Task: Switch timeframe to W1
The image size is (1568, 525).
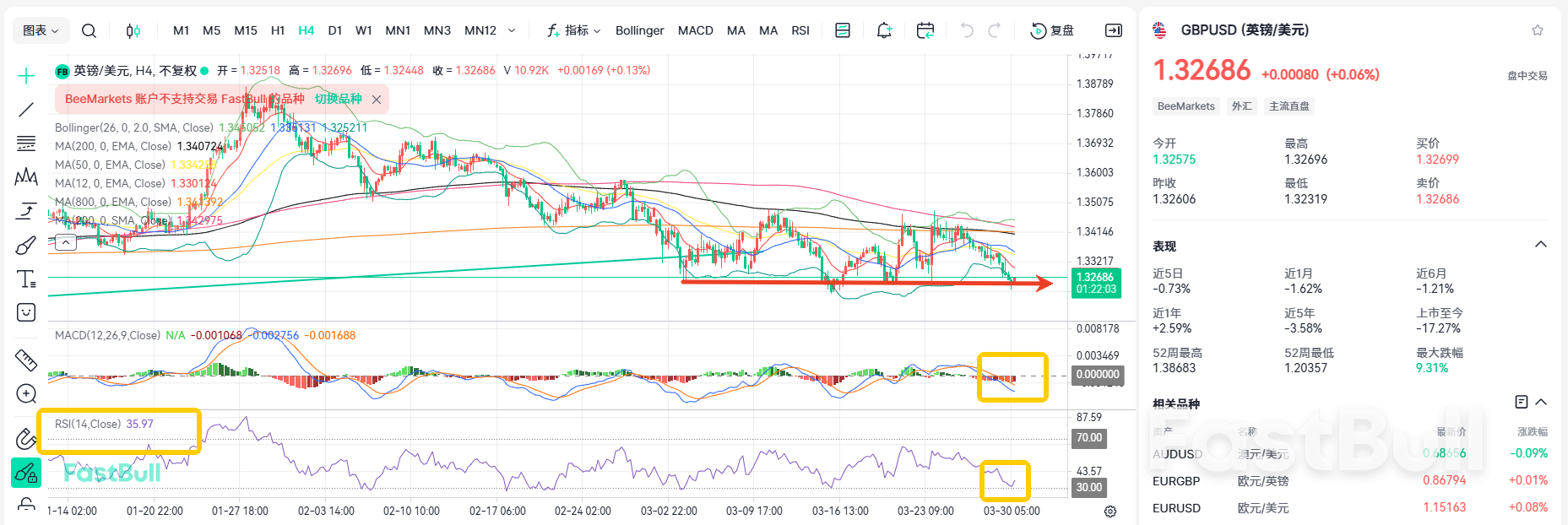Action: coord(364,30)
